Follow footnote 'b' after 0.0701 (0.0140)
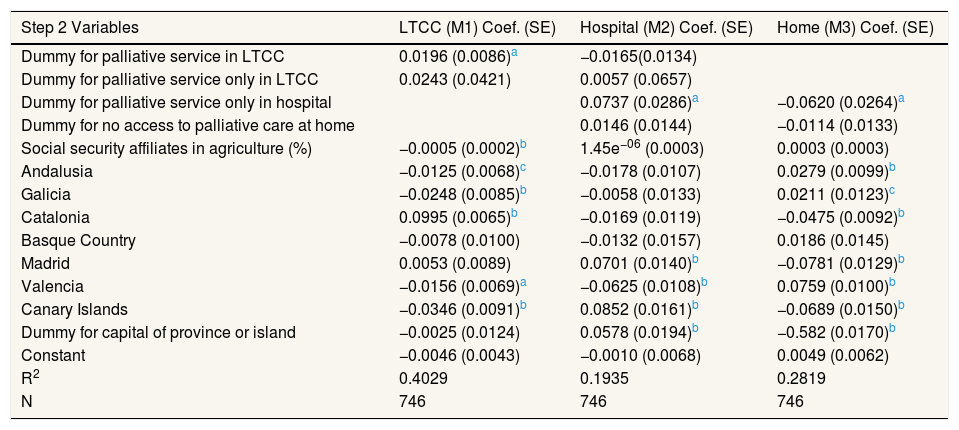 tap(696, 260)
